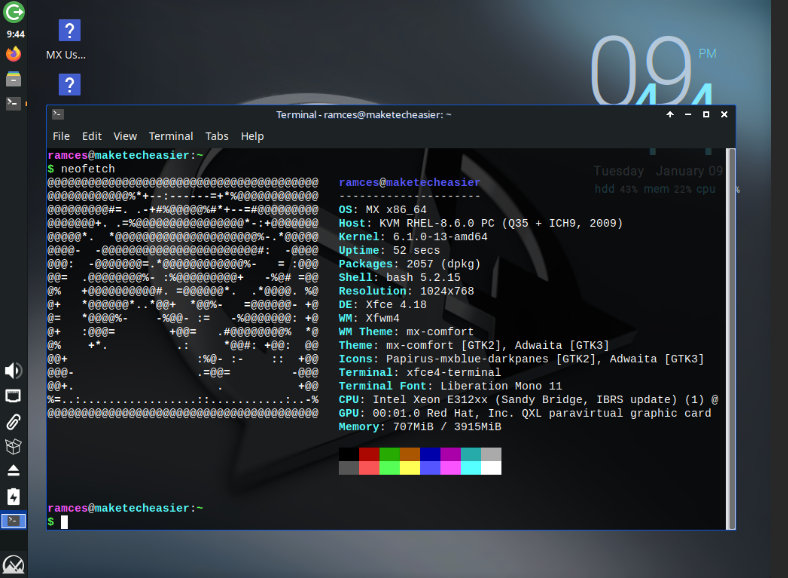This screenshot has width=788, height=578.
Task: Click the display icon in side panel
Action: pyautogui.click(x=14, y=396)
